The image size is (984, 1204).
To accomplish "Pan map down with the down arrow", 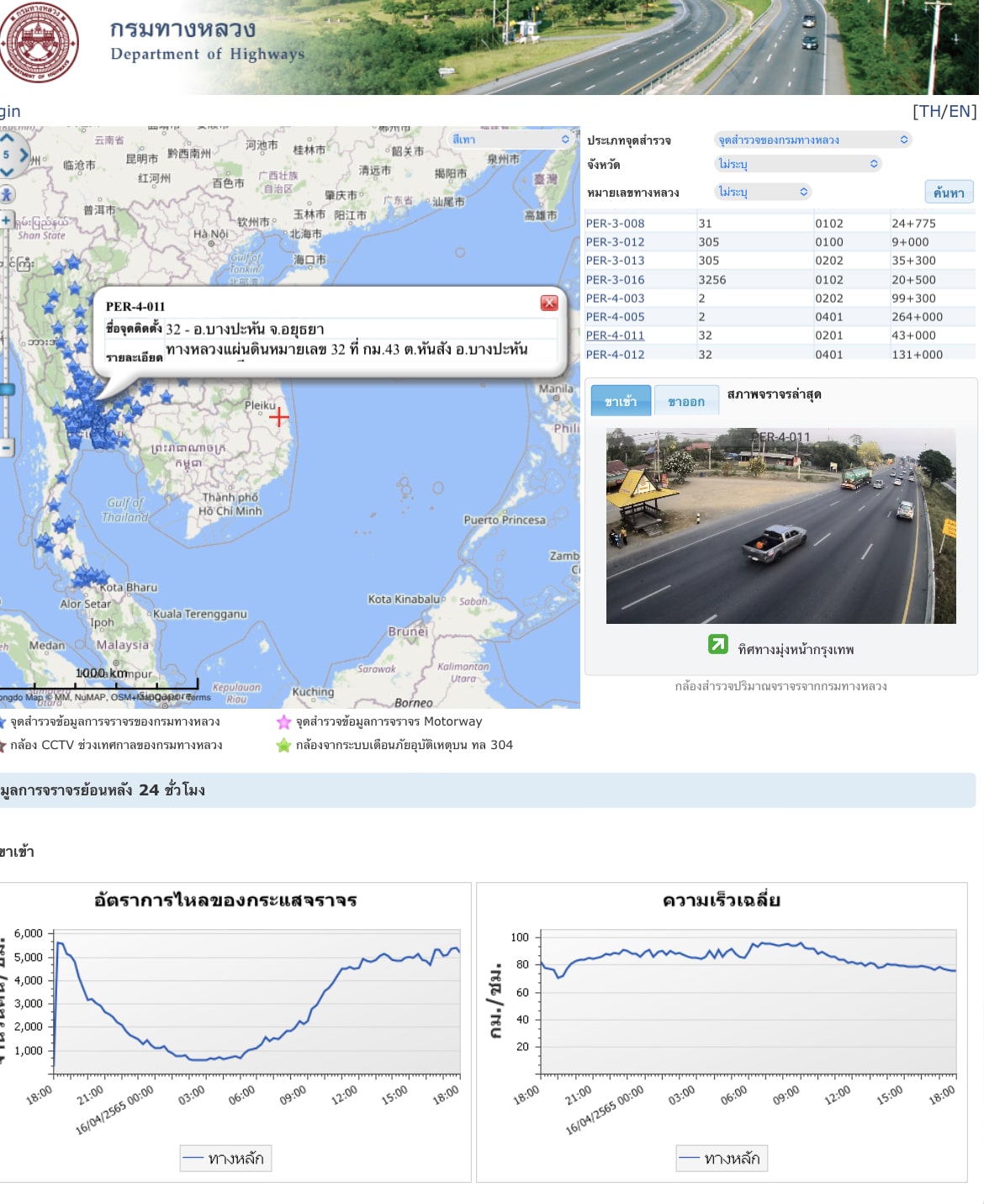I will pos(7,172).
